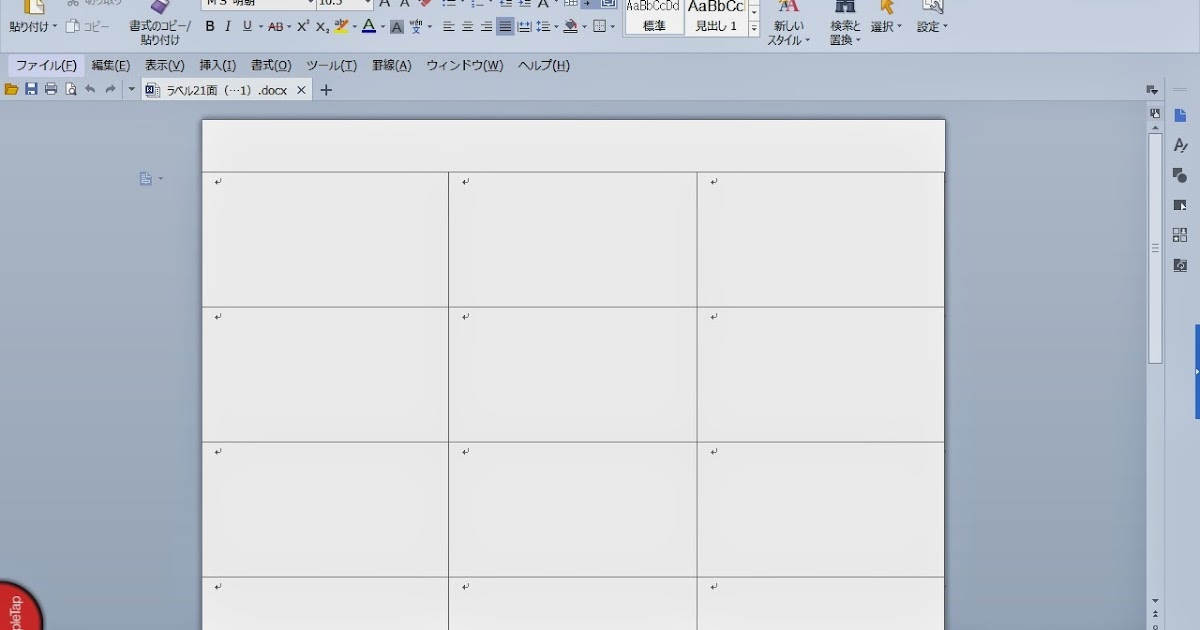Image resolution: width=1200 pixels, height=630 pixels.
Task: Select the 見出し 1 style
Action: tap(716, 17)
